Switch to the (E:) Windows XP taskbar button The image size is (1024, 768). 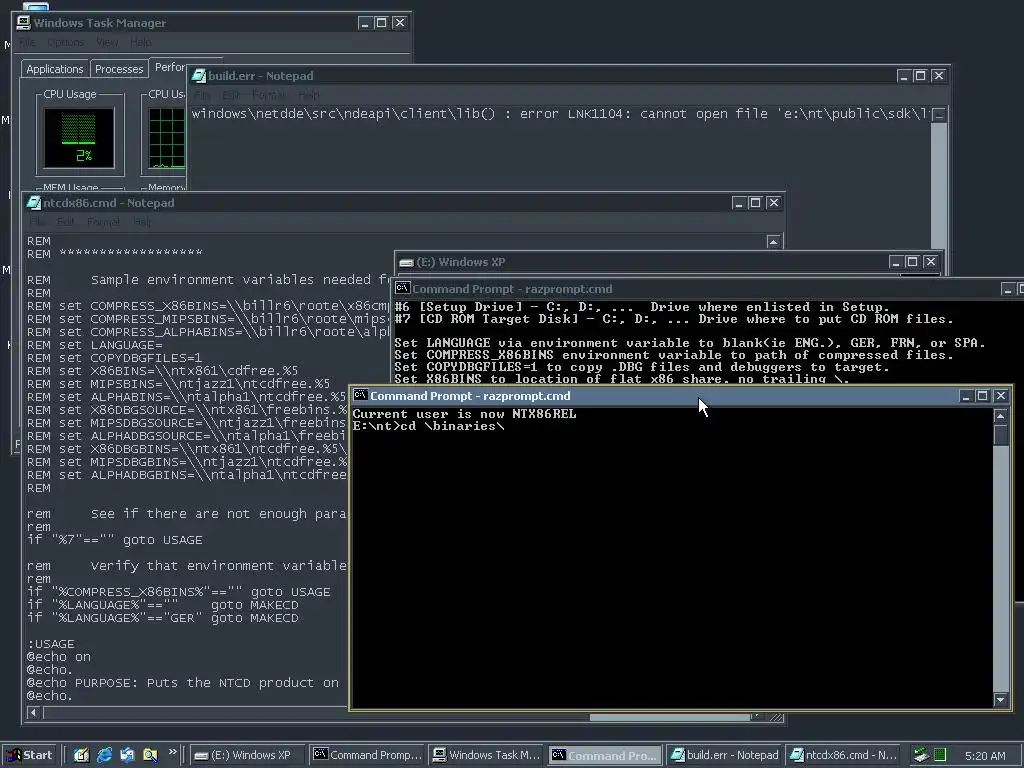coord(248,755)
